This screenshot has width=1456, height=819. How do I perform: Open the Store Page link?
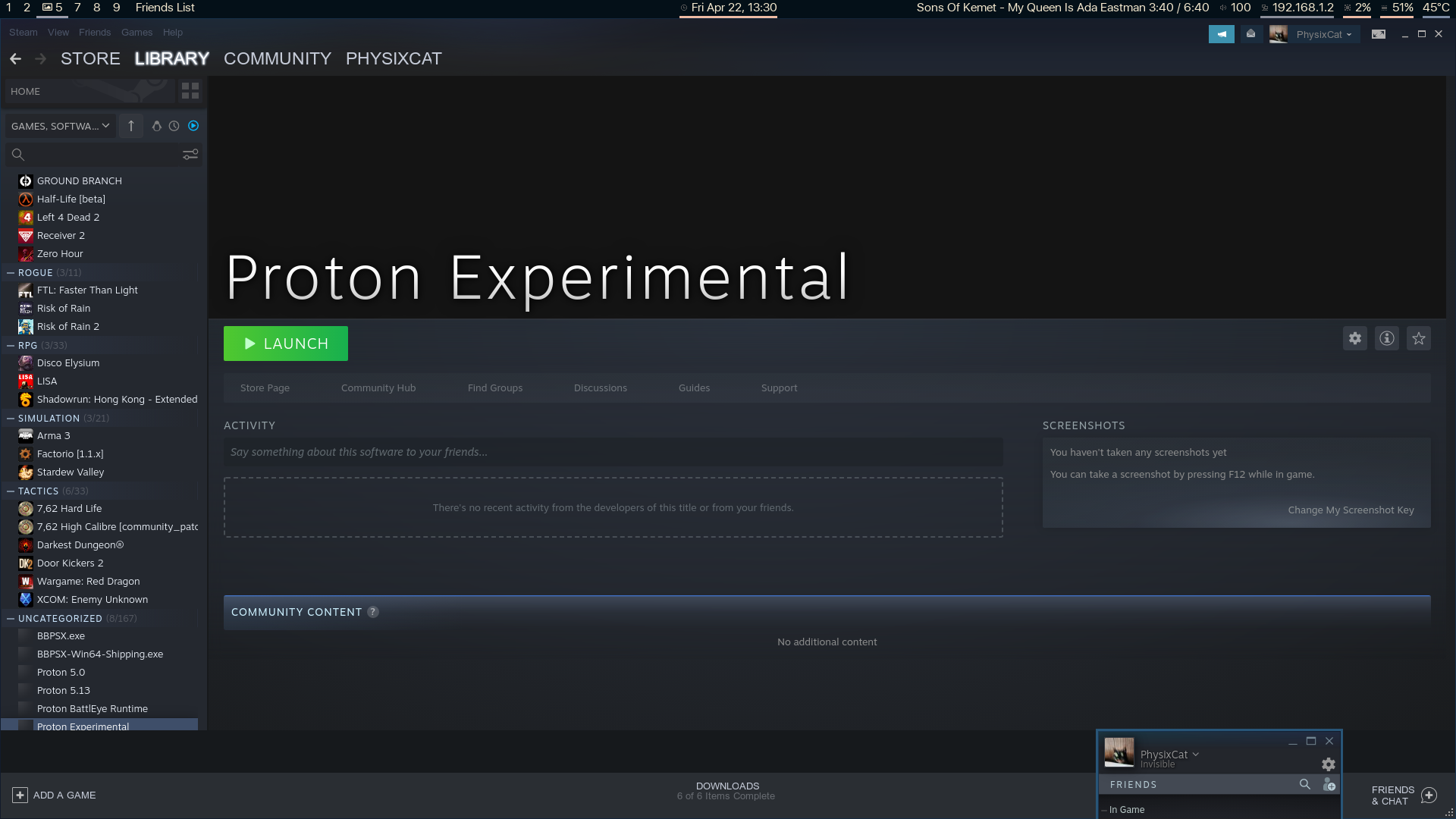click(x=265, y=388)
